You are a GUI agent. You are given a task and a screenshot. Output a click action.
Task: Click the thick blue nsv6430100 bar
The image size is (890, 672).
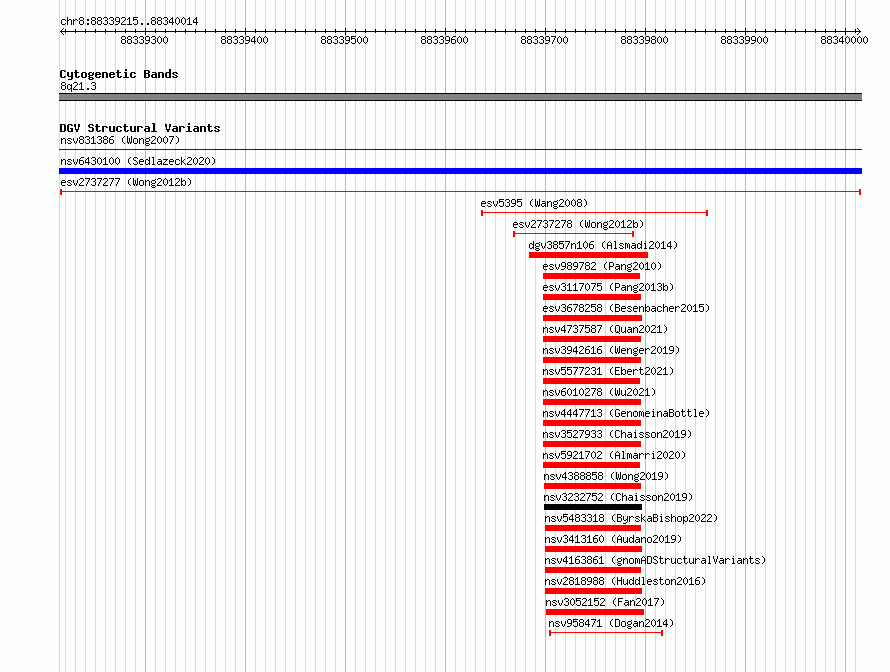[460, 171]
